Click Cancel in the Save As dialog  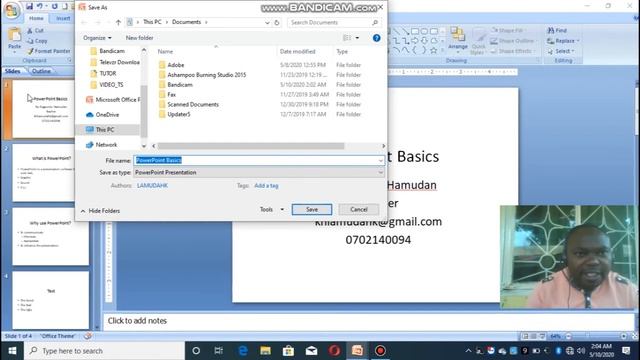(x=359, y=209)
